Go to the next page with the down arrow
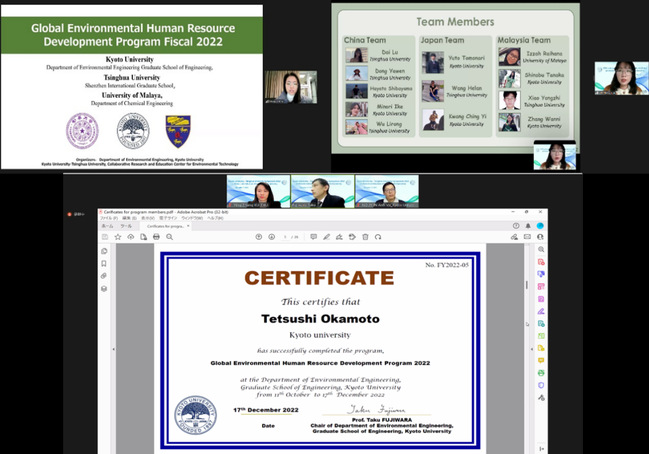Screen dimensions: 649x454 (x=272, y=237)
